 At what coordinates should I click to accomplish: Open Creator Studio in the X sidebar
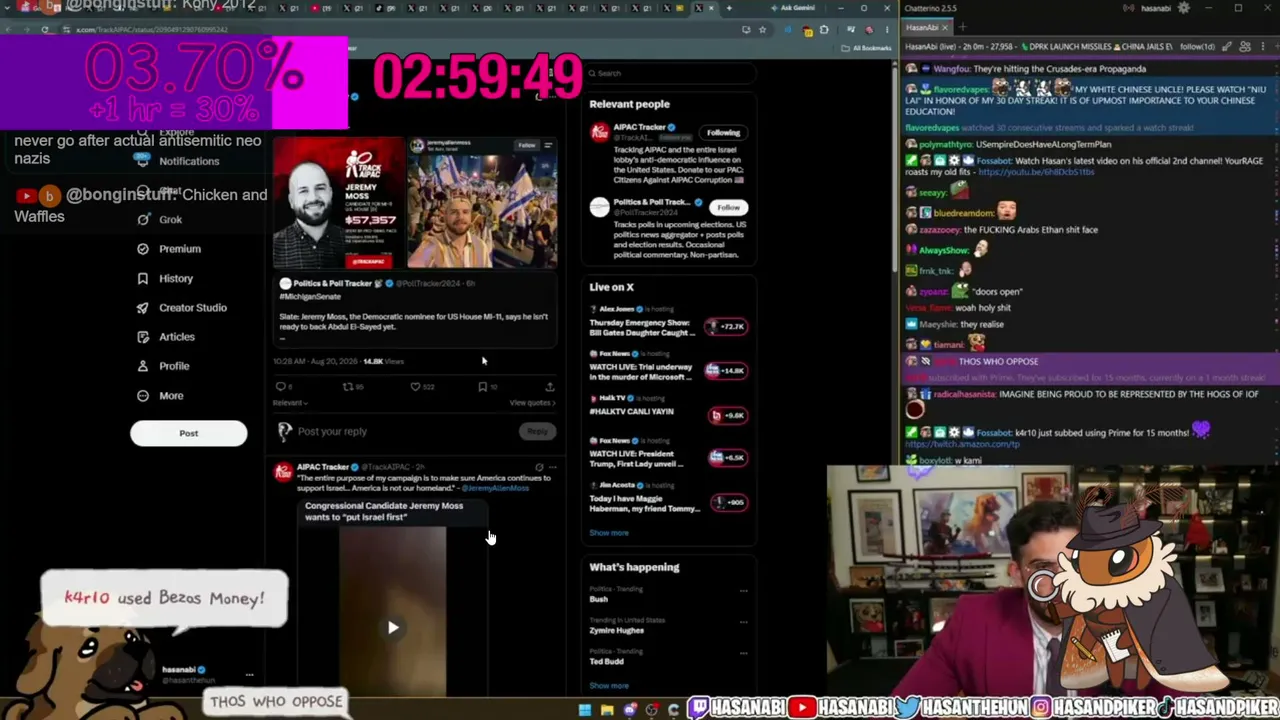pos(182,308)
